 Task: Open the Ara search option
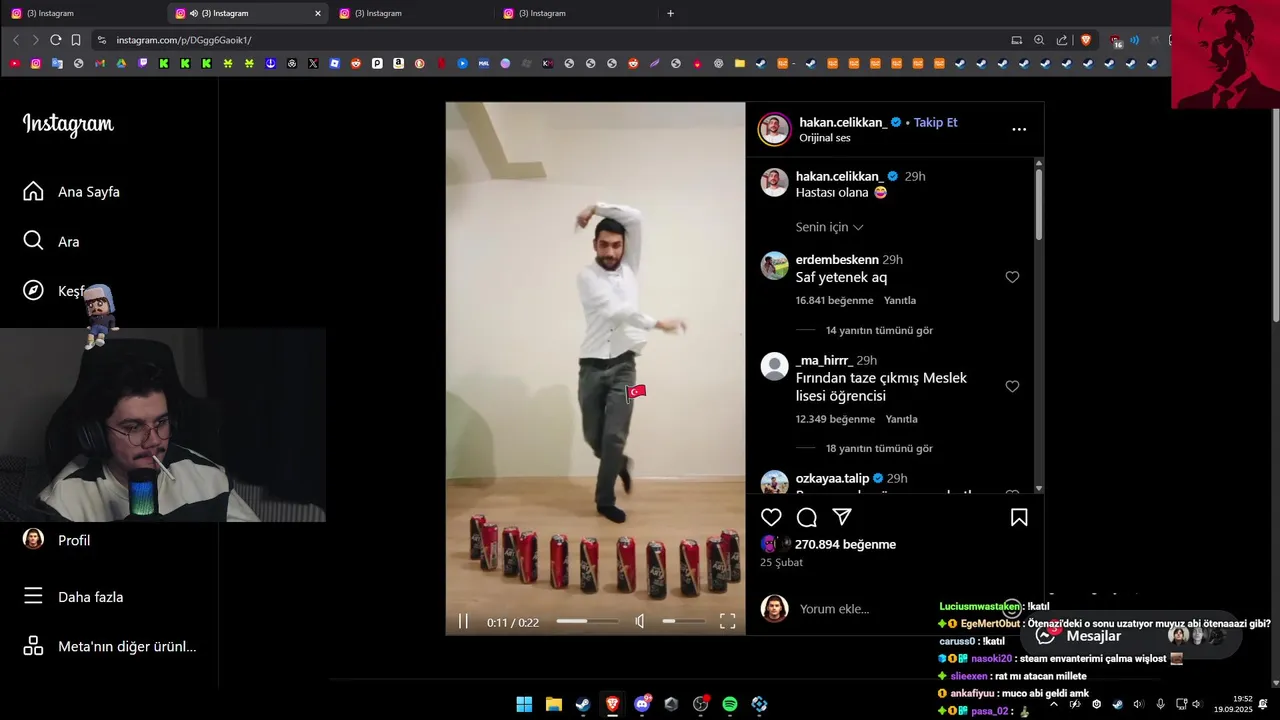pyautogui.click(x=52, y=241)
